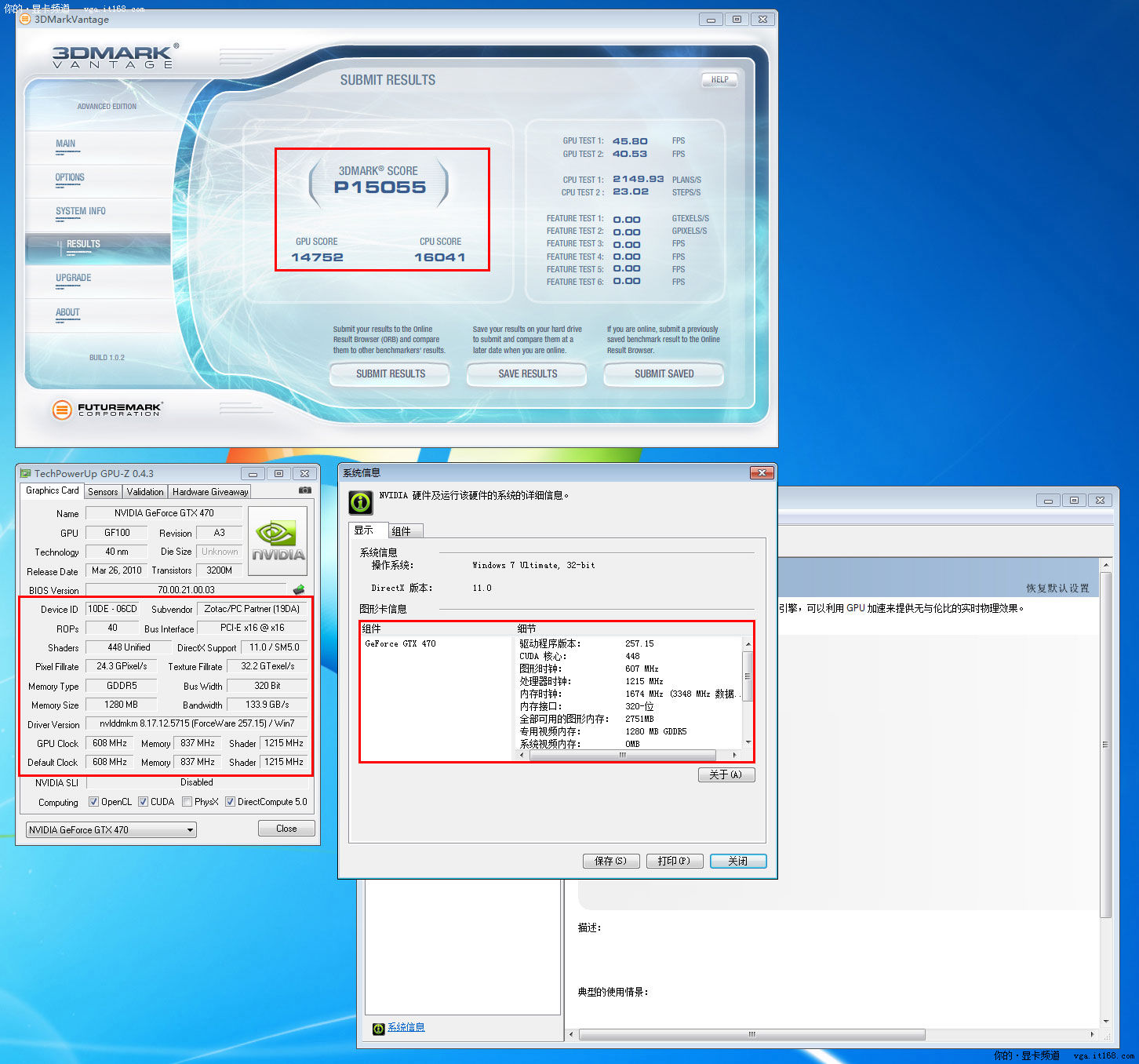
Task: Click the Futuremark logo icon
Action: tap(62, 409)
